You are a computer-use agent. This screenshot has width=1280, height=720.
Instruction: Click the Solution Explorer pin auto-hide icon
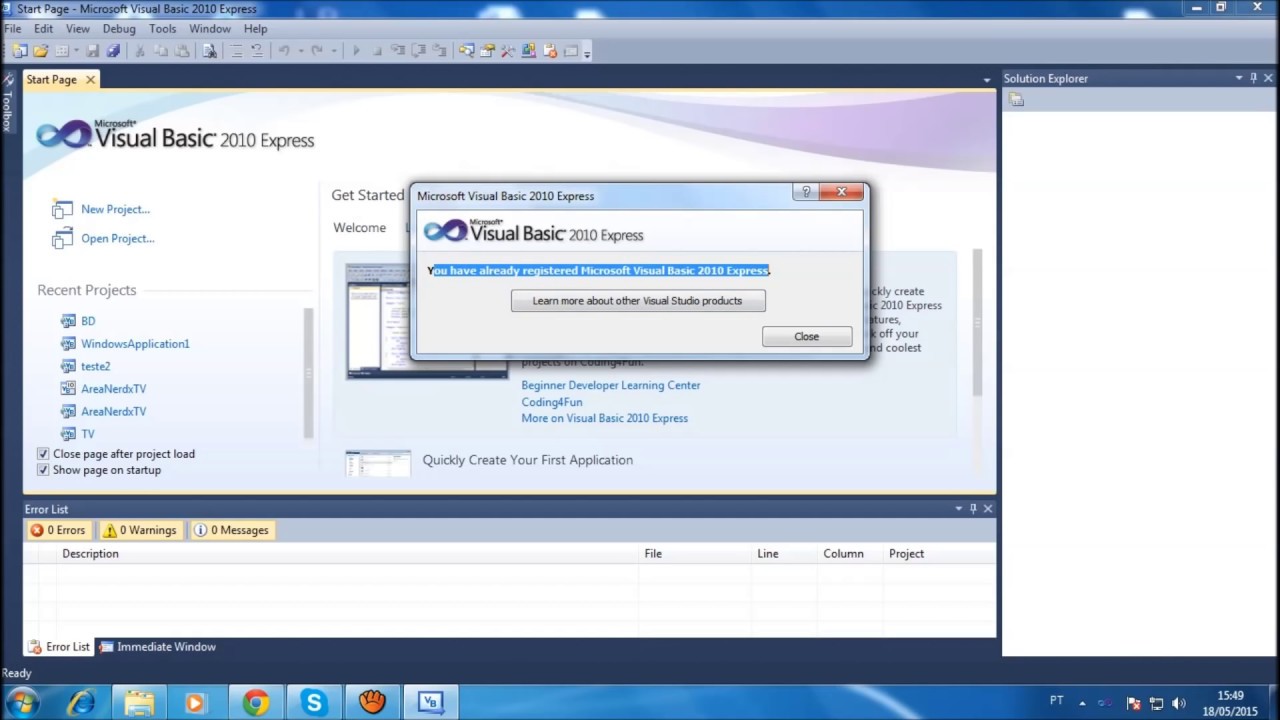pos(1254,78)
